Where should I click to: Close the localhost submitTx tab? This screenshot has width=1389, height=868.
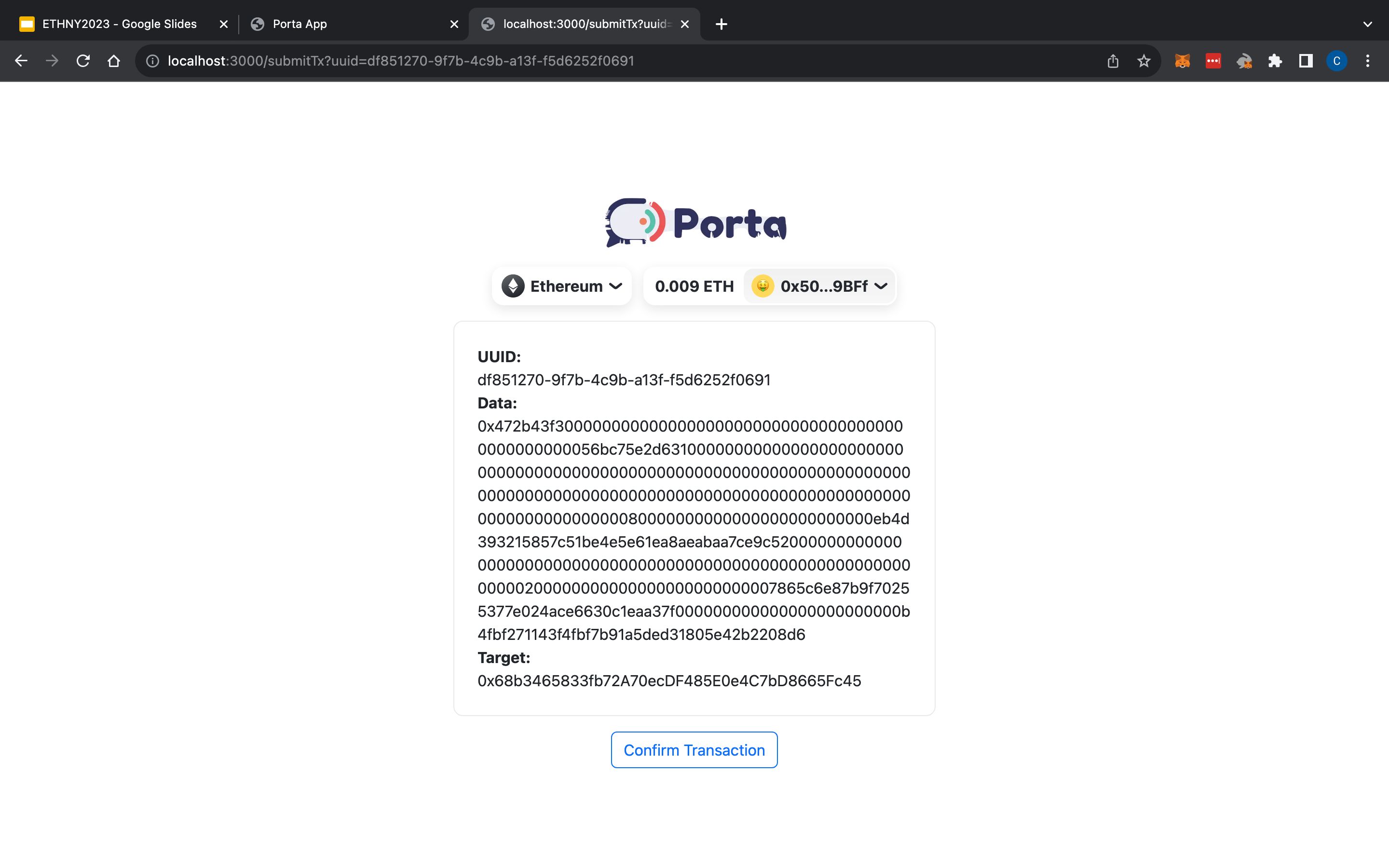(x=685, y=24)
